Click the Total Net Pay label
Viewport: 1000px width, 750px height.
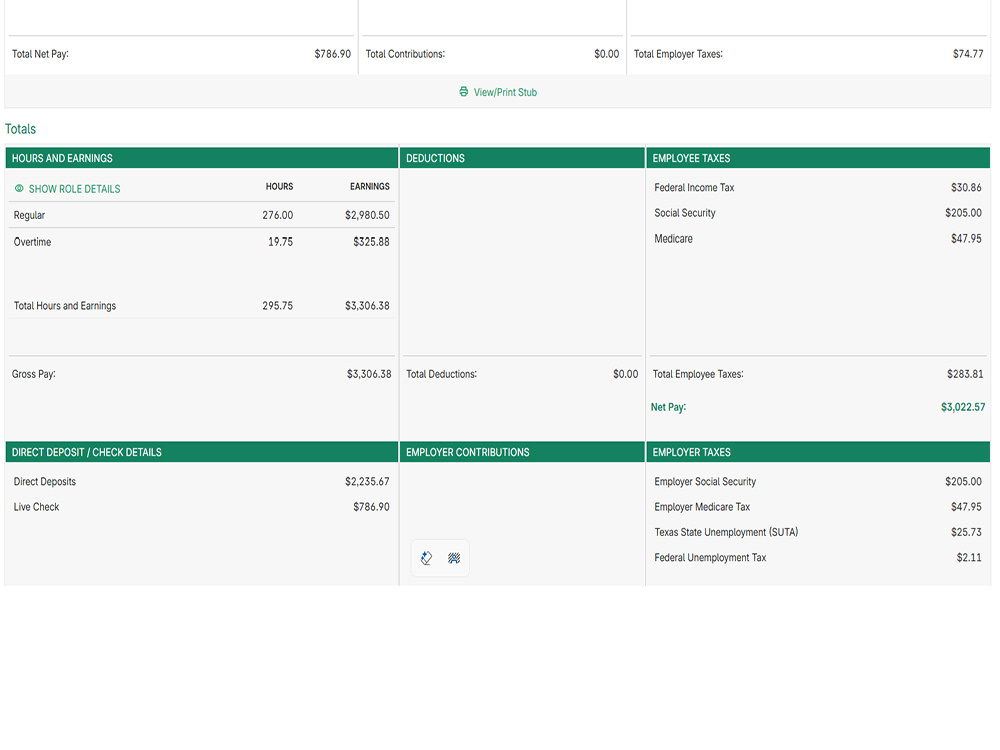[x=40, y=54]
